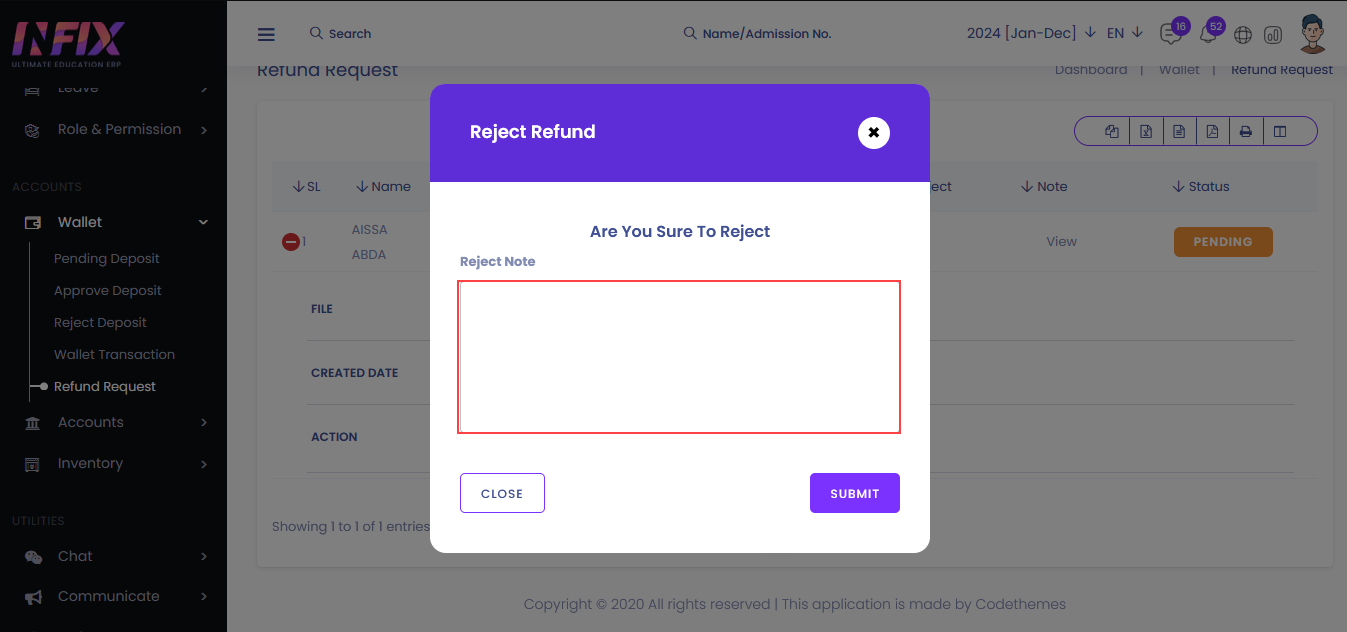Open the reports chart icon in header
1347x632 pixels.
pos(1273,35)
